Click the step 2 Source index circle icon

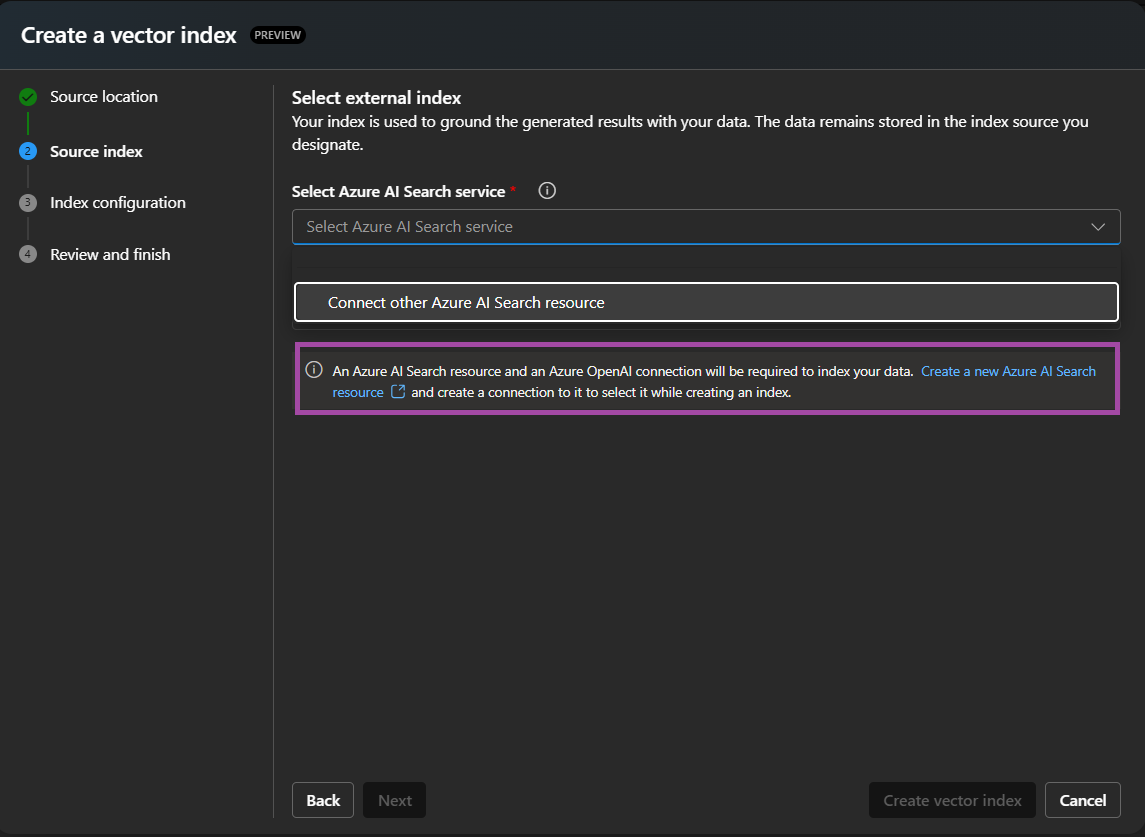(27, 151)
